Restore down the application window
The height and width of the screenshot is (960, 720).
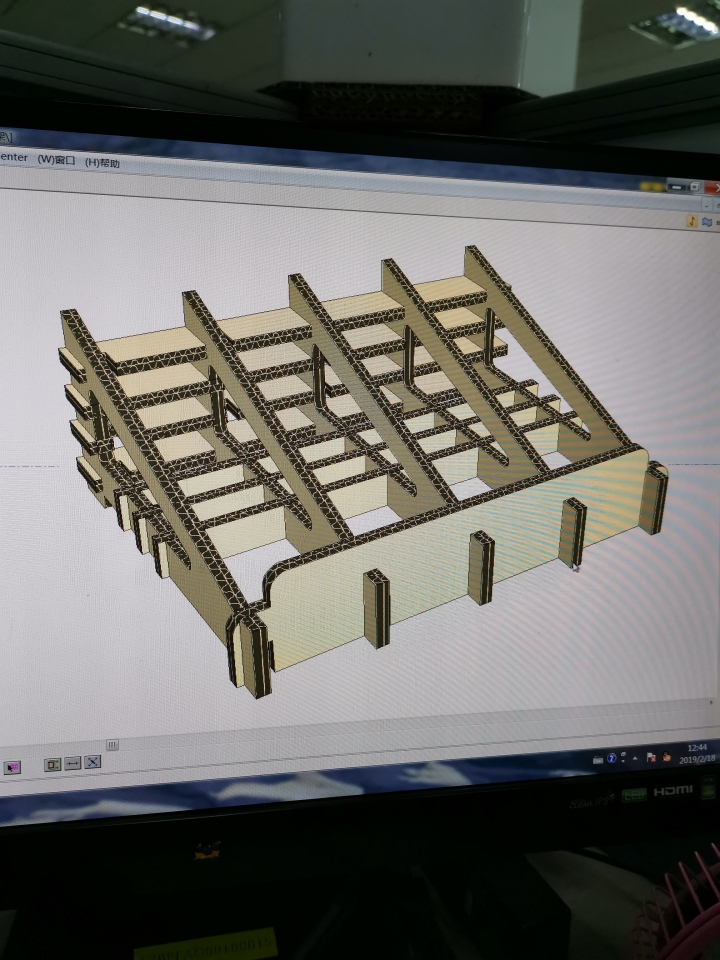[694, 186]
